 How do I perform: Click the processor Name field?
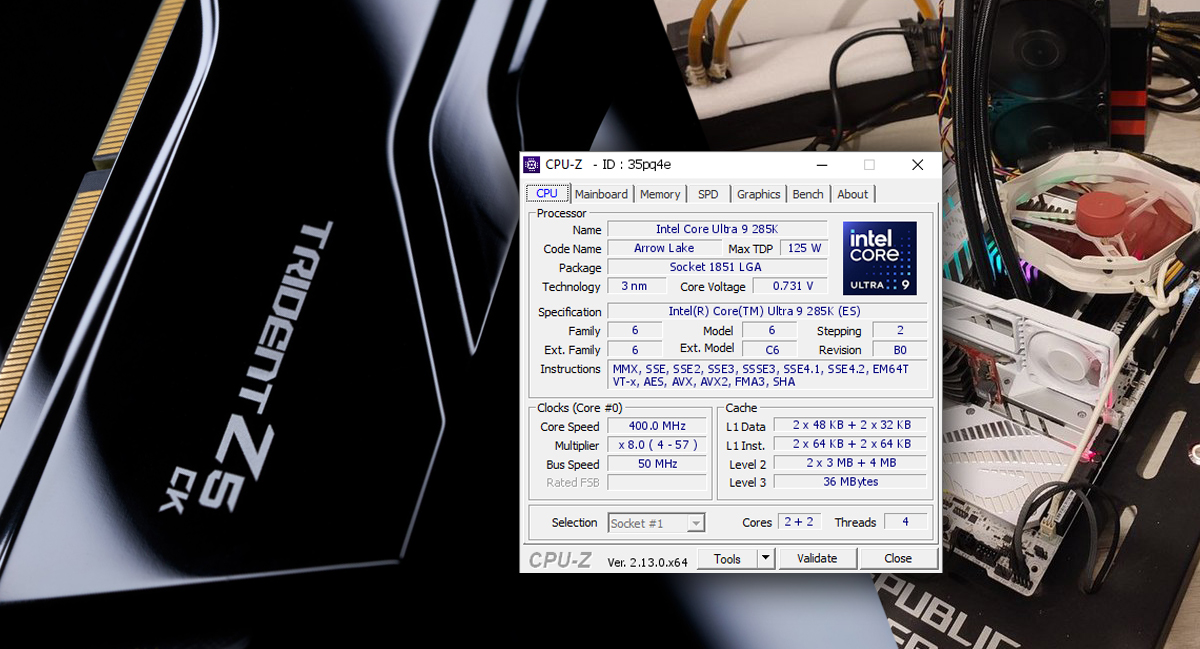click(x=716, y=230)
